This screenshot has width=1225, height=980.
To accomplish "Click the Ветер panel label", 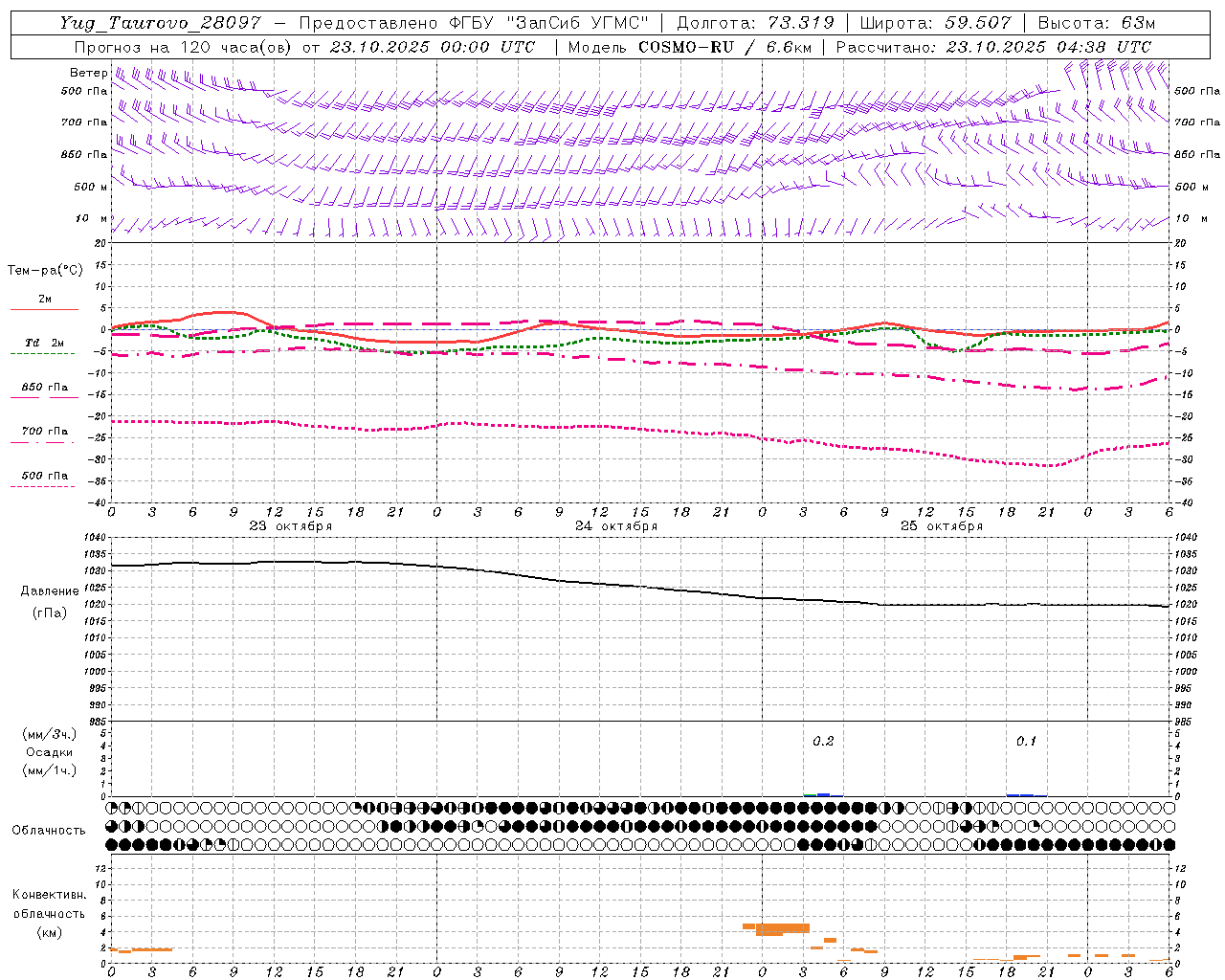I will click(88, 73).
